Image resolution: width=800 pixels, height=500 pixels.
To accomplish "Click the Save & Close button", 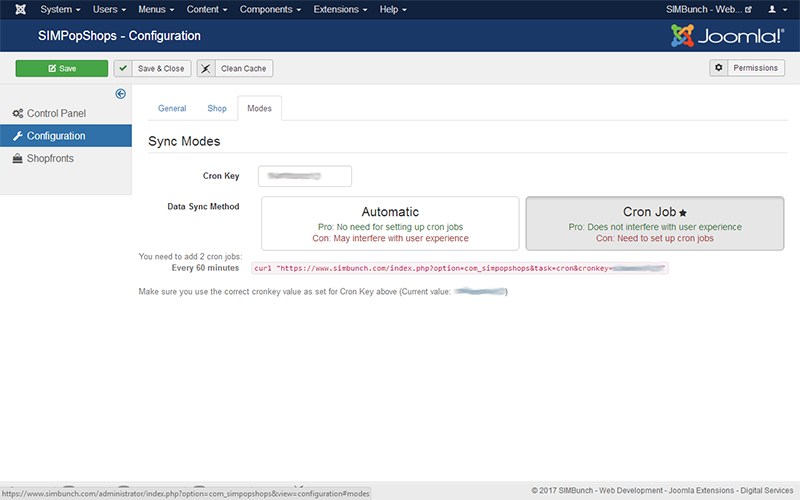I will tap(152, 68).
